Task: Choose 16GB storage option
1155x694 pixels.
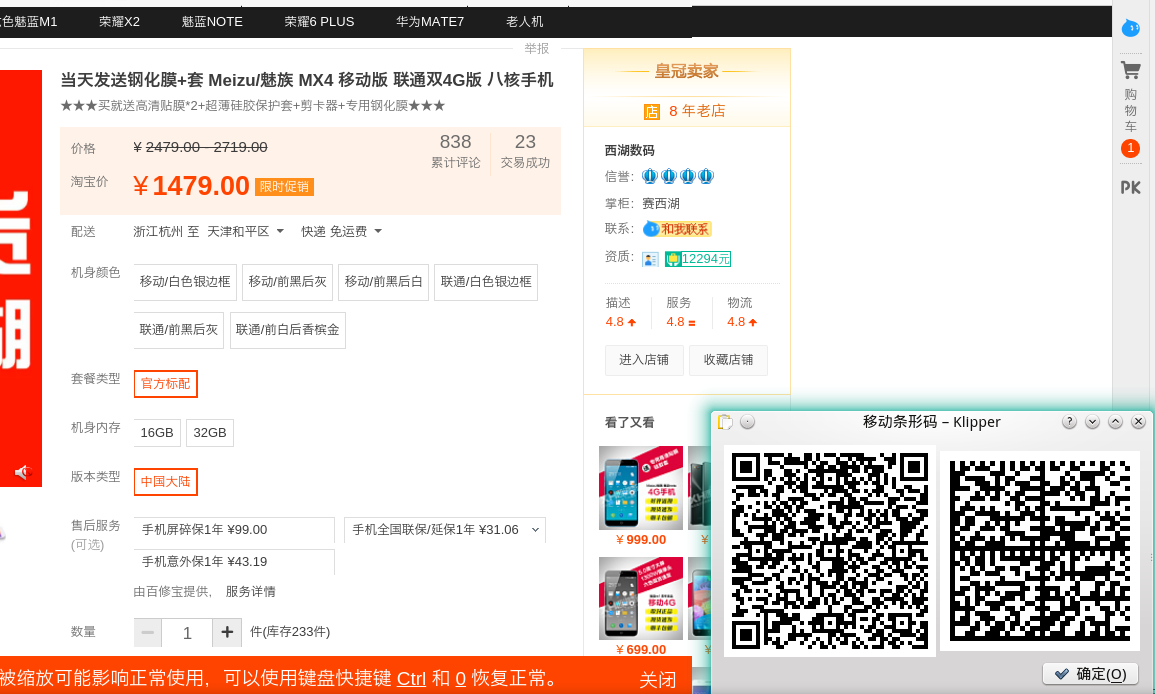Action: [x=157, y=432]
